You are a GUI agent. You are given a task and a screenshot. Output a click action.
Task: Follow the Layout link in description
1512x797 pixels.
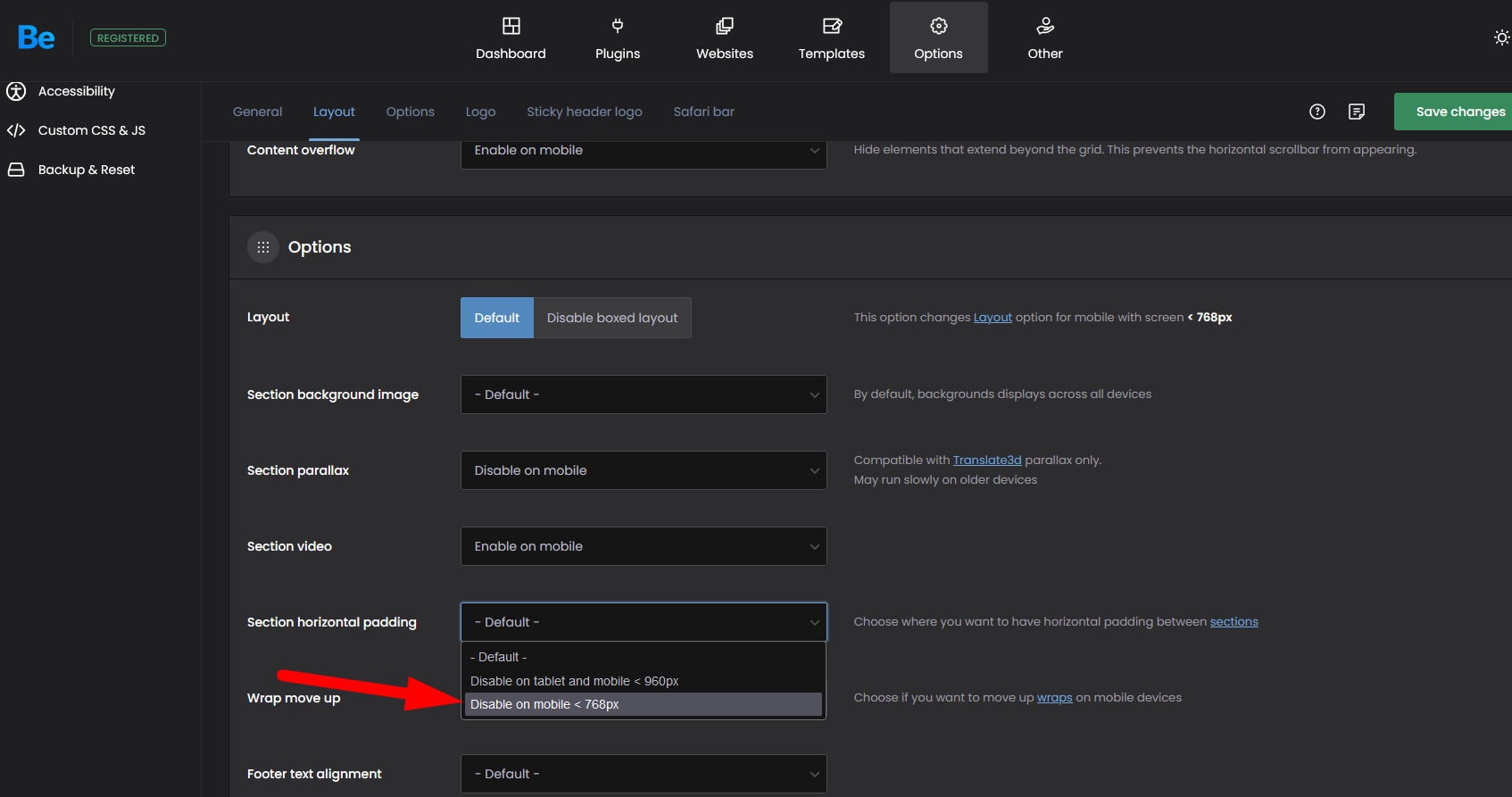tap(993, 318)
